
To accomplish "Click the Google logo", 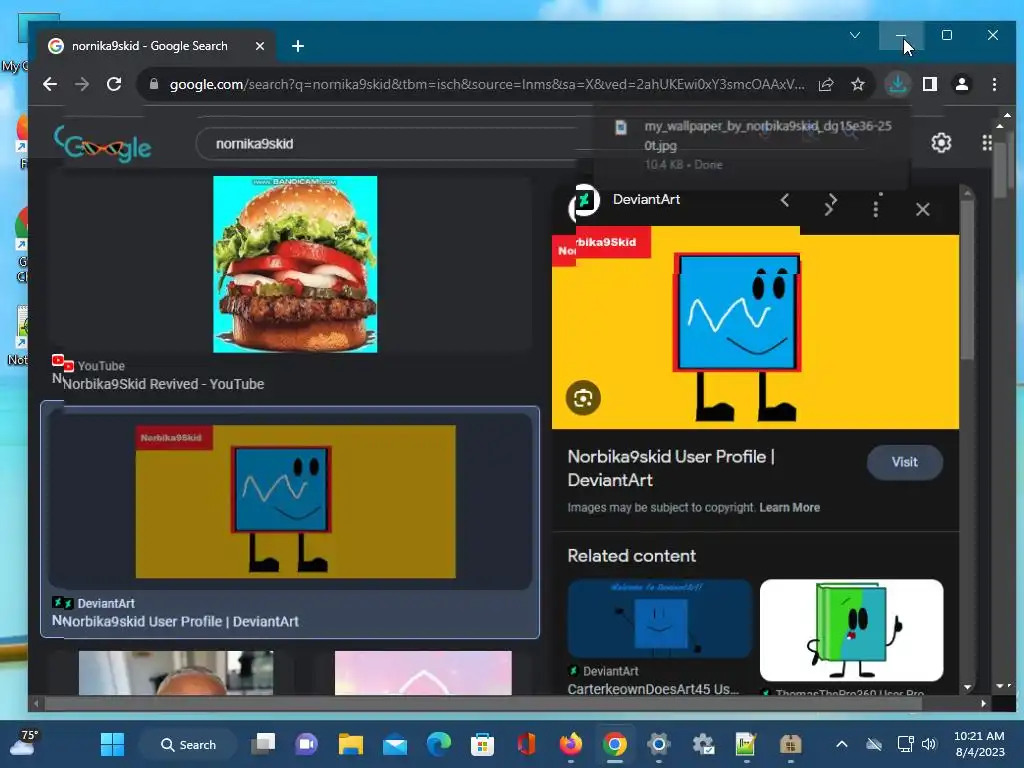I will pos(103,144).
